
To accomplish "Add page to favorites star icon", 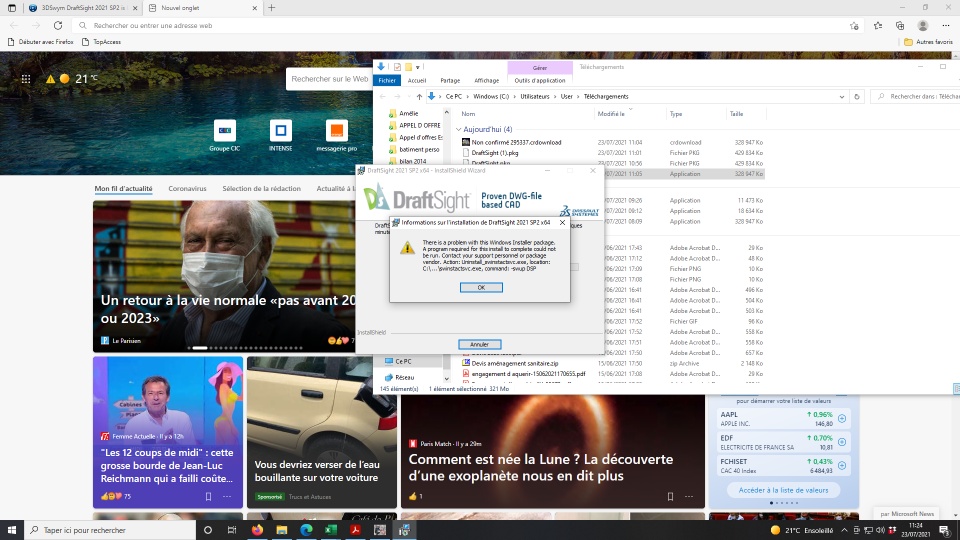I will pyautogui.click(x=854, y=26).
